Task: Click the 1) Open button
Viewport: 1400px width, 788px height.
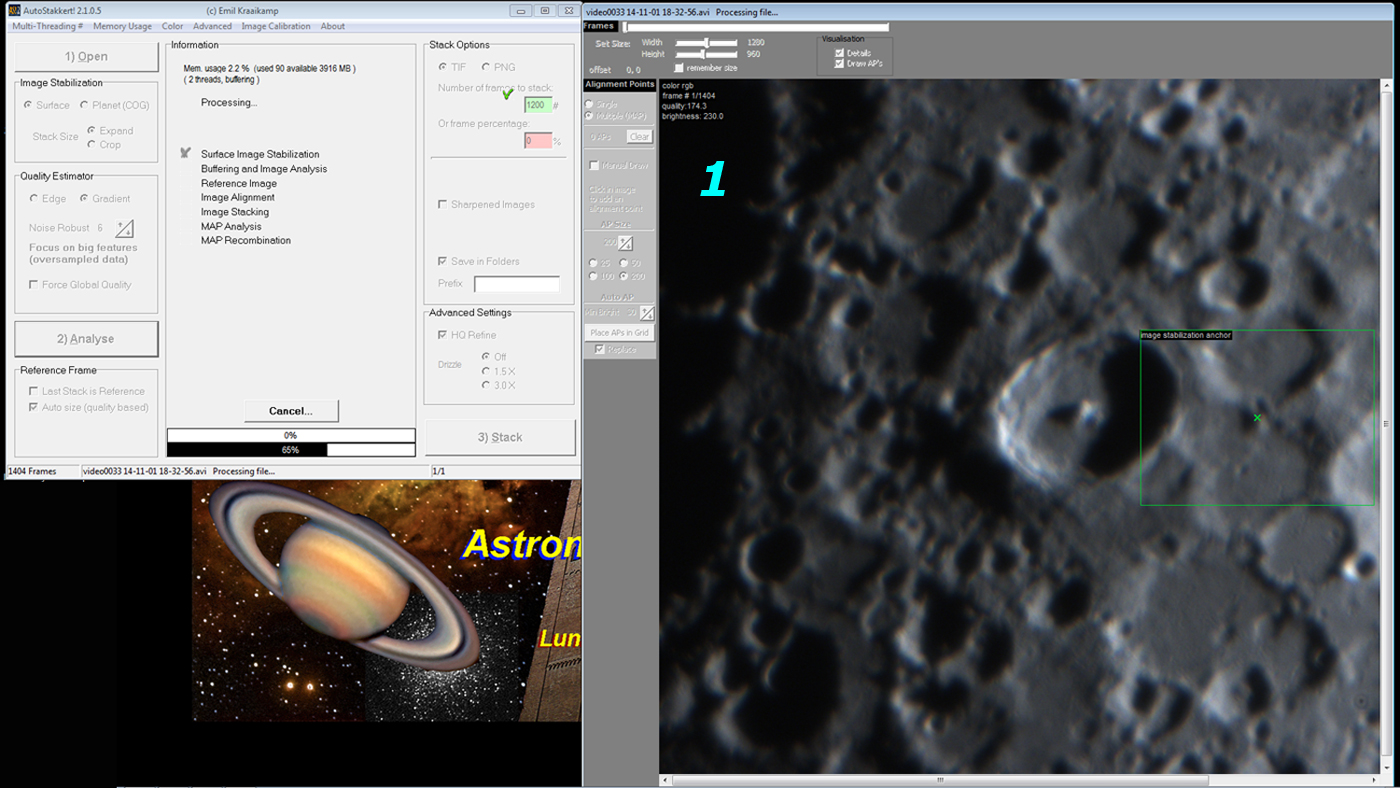Action: pyautogui.click(x=87, y=57)
